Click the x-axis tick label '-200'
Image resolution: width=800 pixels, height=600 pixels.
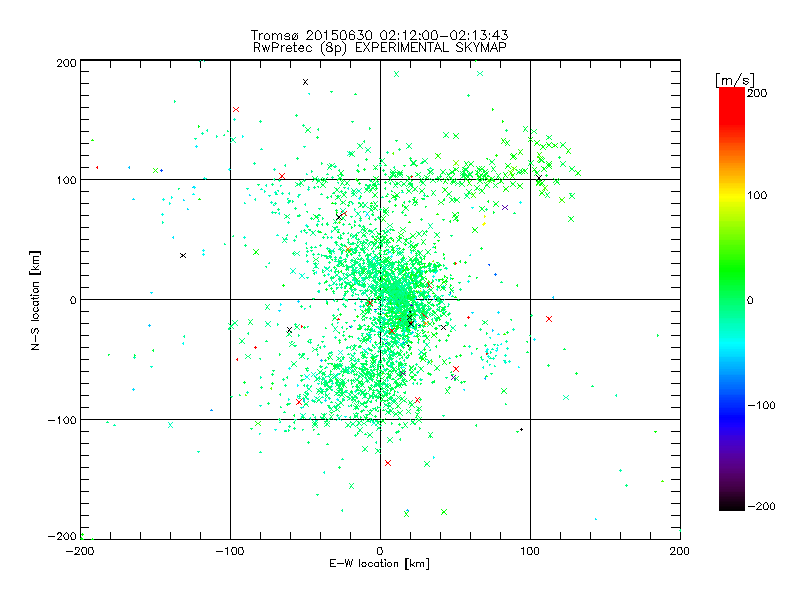click(80, 551)
